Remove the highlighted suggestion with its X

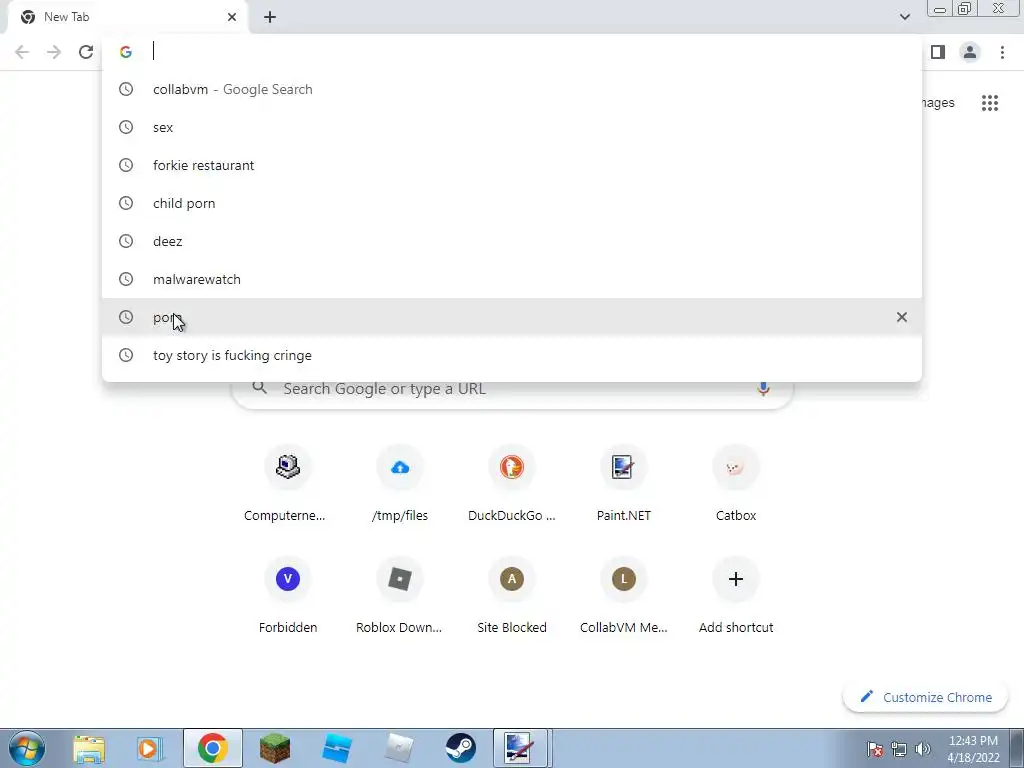tap(902, 317)
